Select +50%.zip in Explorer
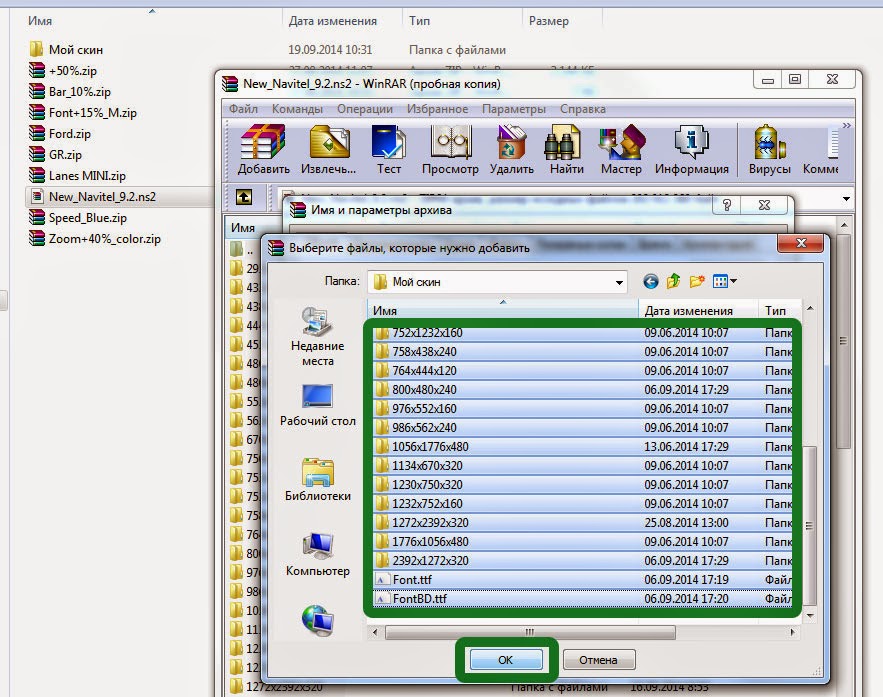Image resolution: width=883 pixels, height=697 pixels. [x=63, y=71]
